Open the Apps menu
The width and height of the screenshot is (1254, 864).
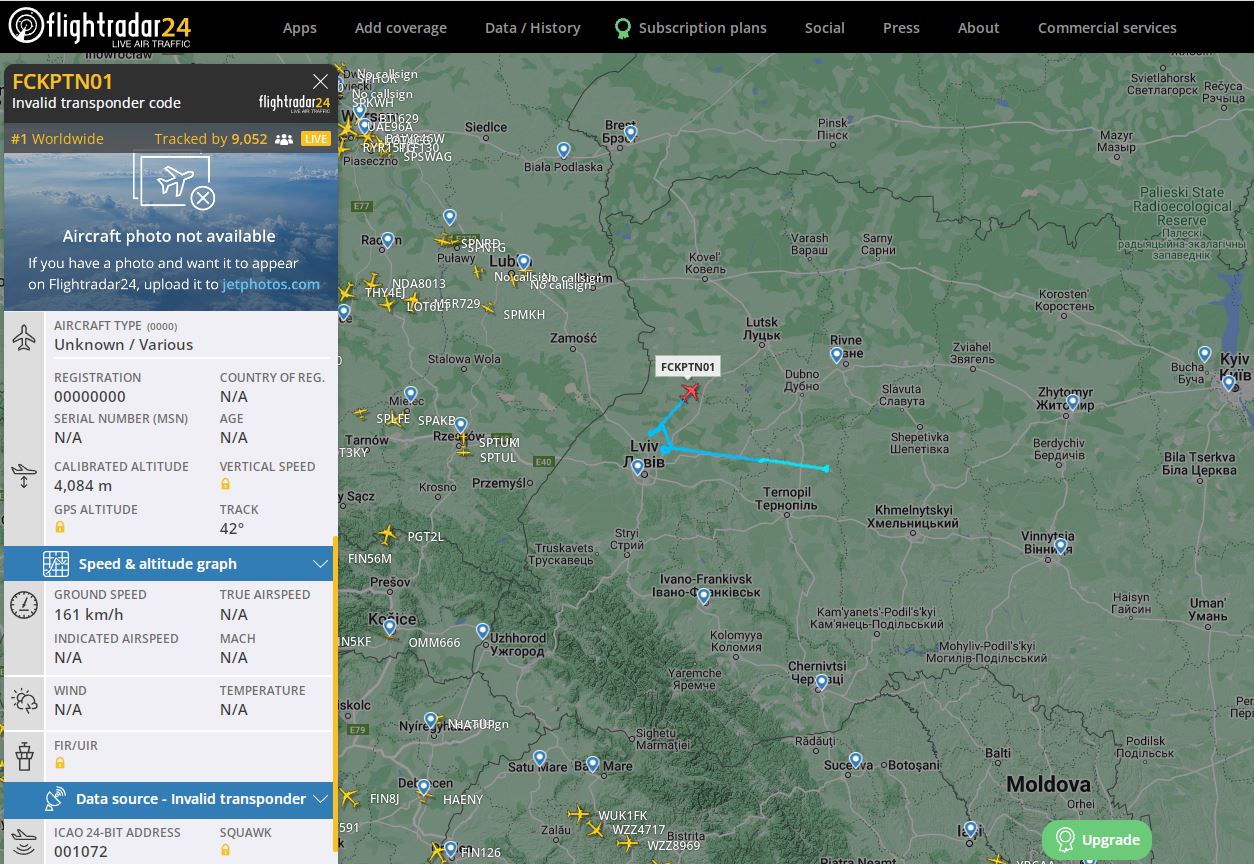(x=299, y=28)
